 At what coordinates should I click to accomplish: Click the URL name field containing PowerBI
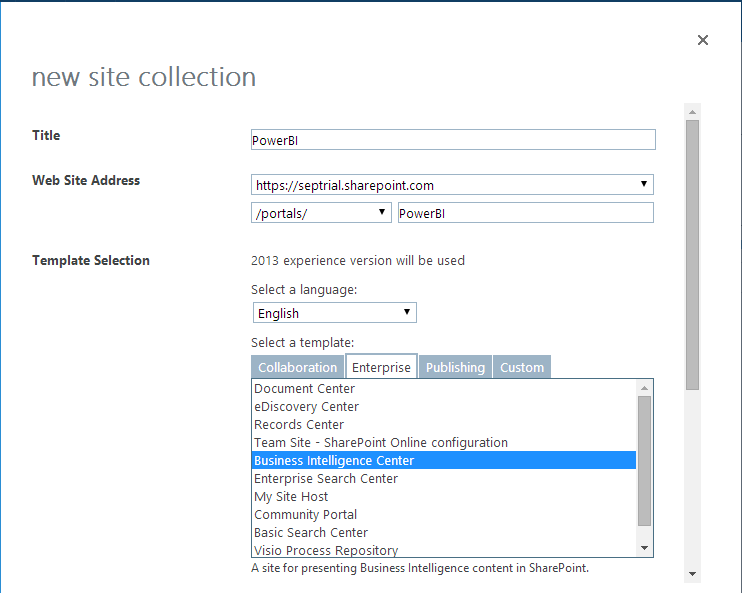525,213
